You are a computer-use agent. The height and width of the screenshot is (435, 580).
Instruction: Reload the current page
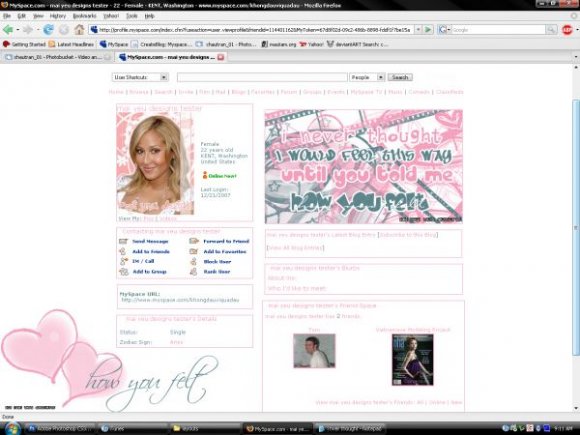(x=48, y=30)
